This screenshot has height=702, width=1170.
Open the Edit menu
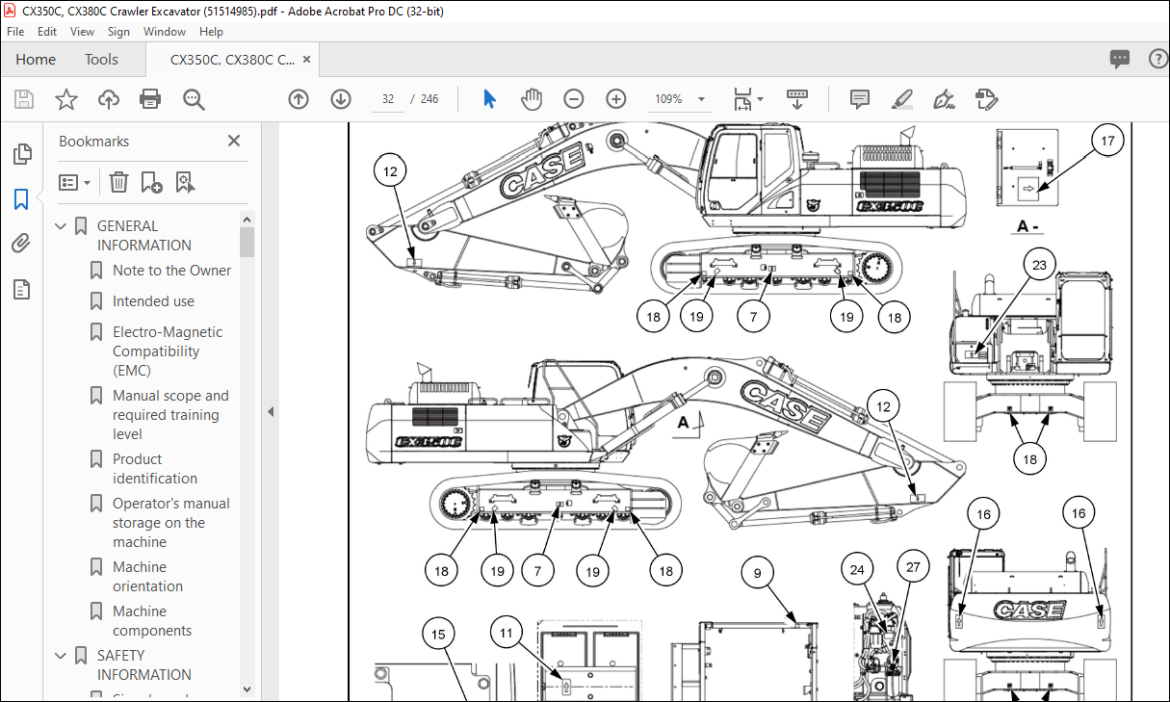(47, 31)
